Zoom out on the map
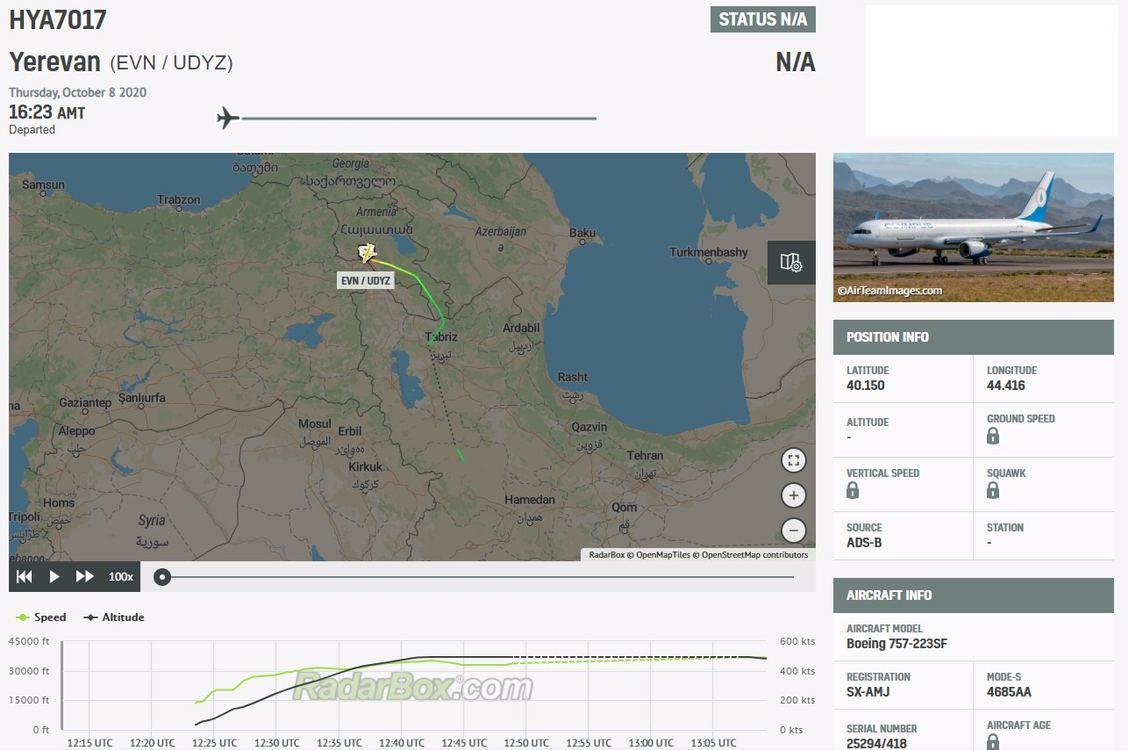1128x750 pixels. tap(793, 531)
